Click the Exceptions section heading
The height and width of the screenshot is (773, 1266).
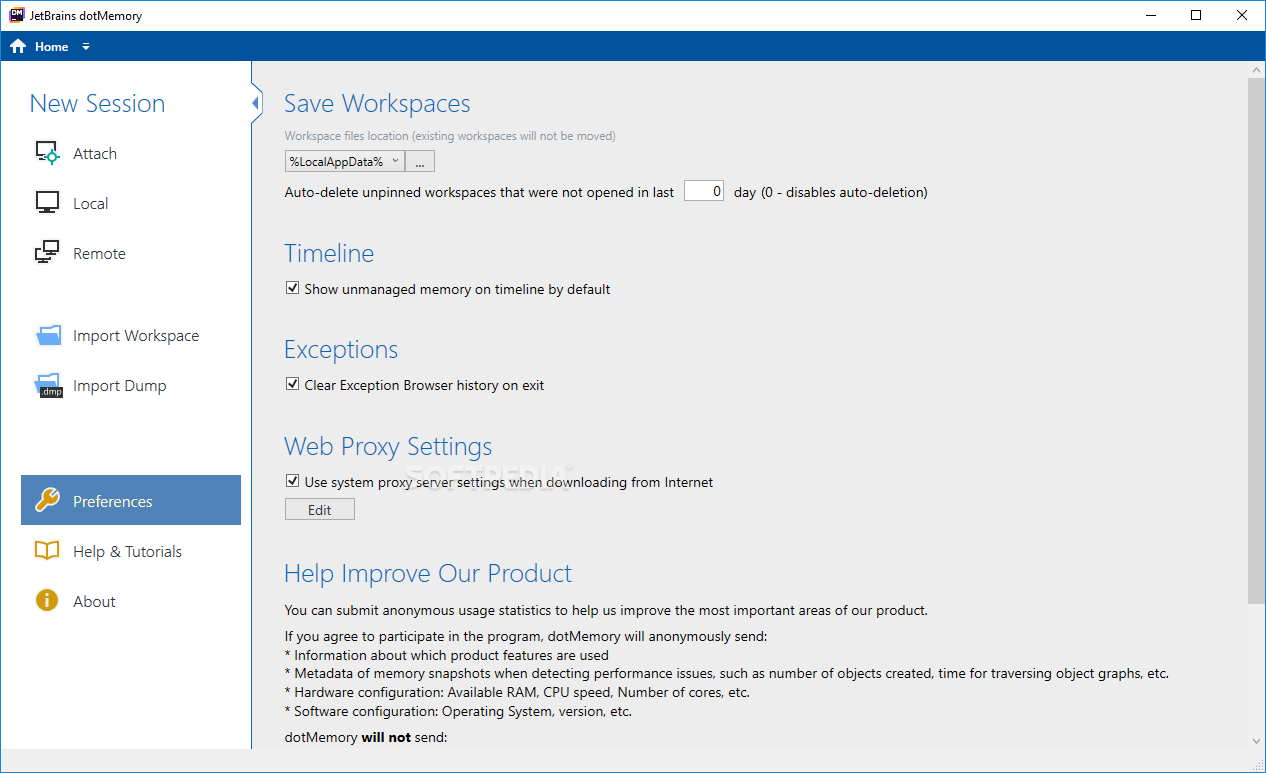click(x=341, y=350)
